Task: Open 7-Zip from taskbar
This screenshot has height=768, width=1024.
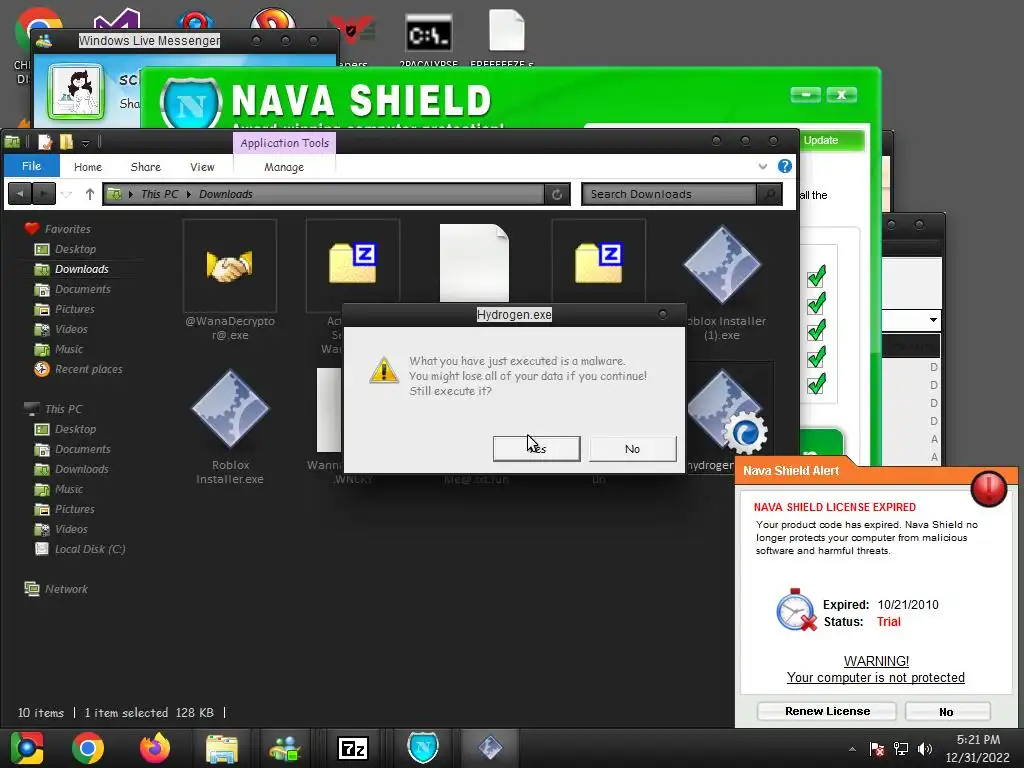Action: point(353,748)
